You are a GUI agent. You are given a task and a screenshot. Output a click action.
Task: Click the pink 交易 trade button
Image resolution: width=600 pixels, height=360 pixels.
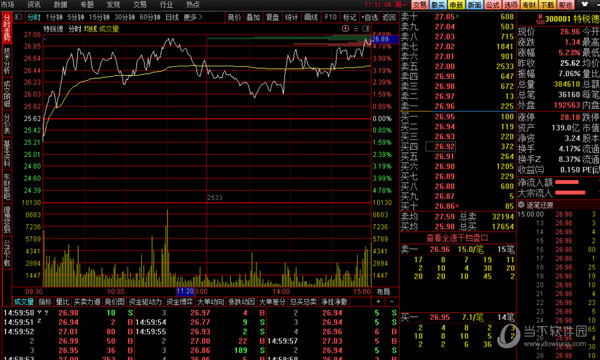point(420,5)
